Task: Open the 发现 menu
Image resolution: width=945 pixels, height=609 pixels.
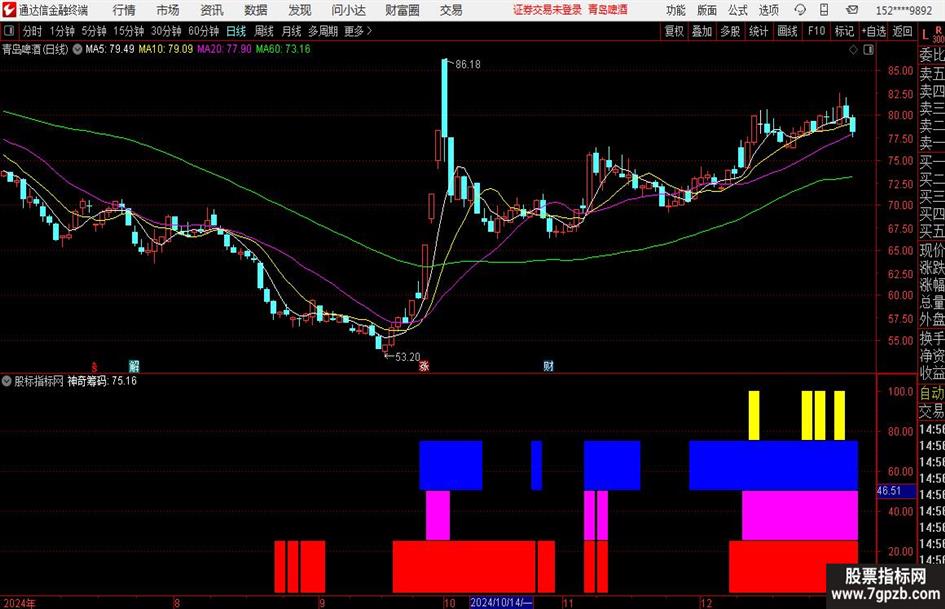Action: click(300, 10)
